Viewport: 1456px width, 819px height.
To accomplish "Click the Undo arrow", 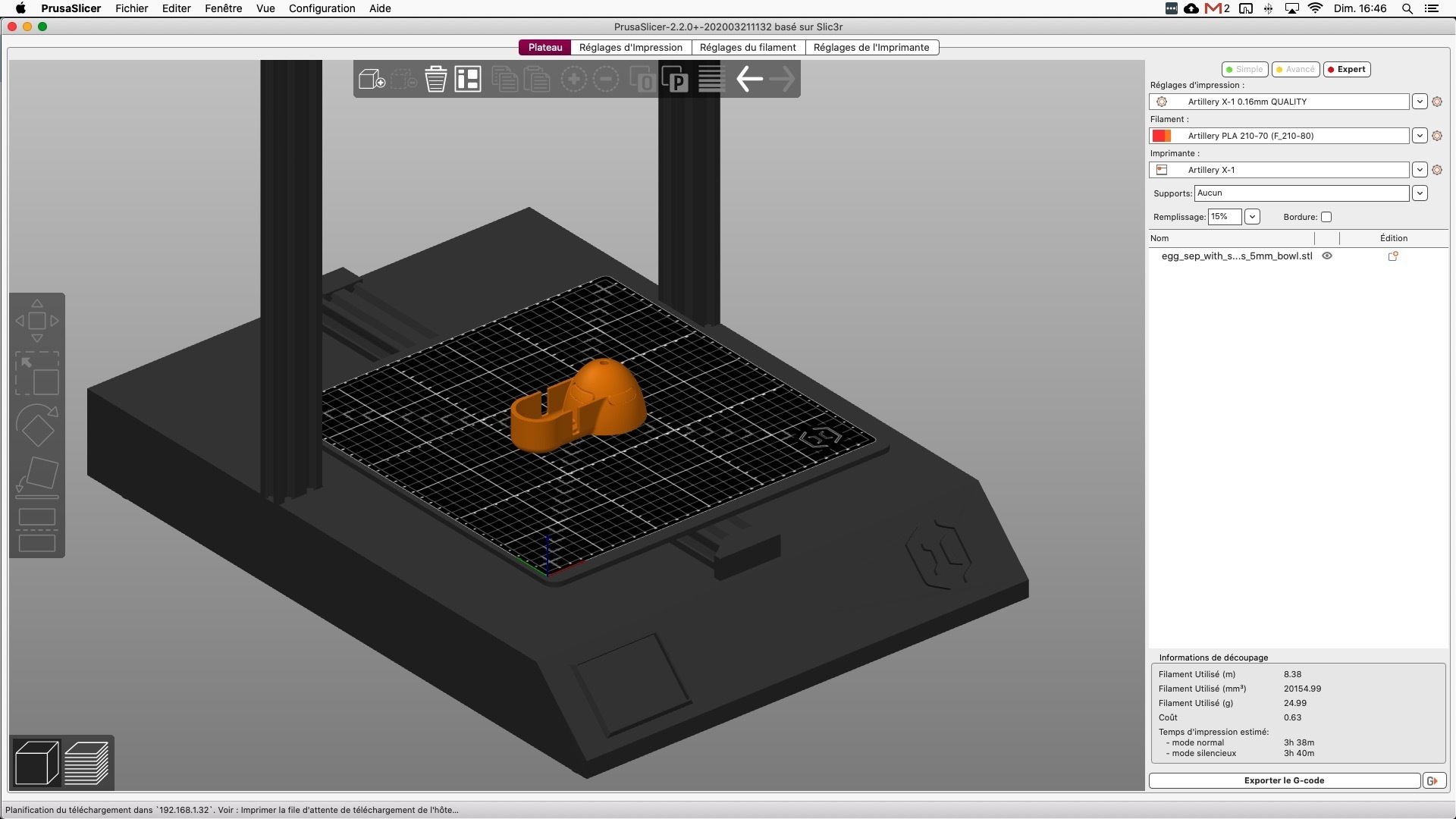I will (749, 78).
